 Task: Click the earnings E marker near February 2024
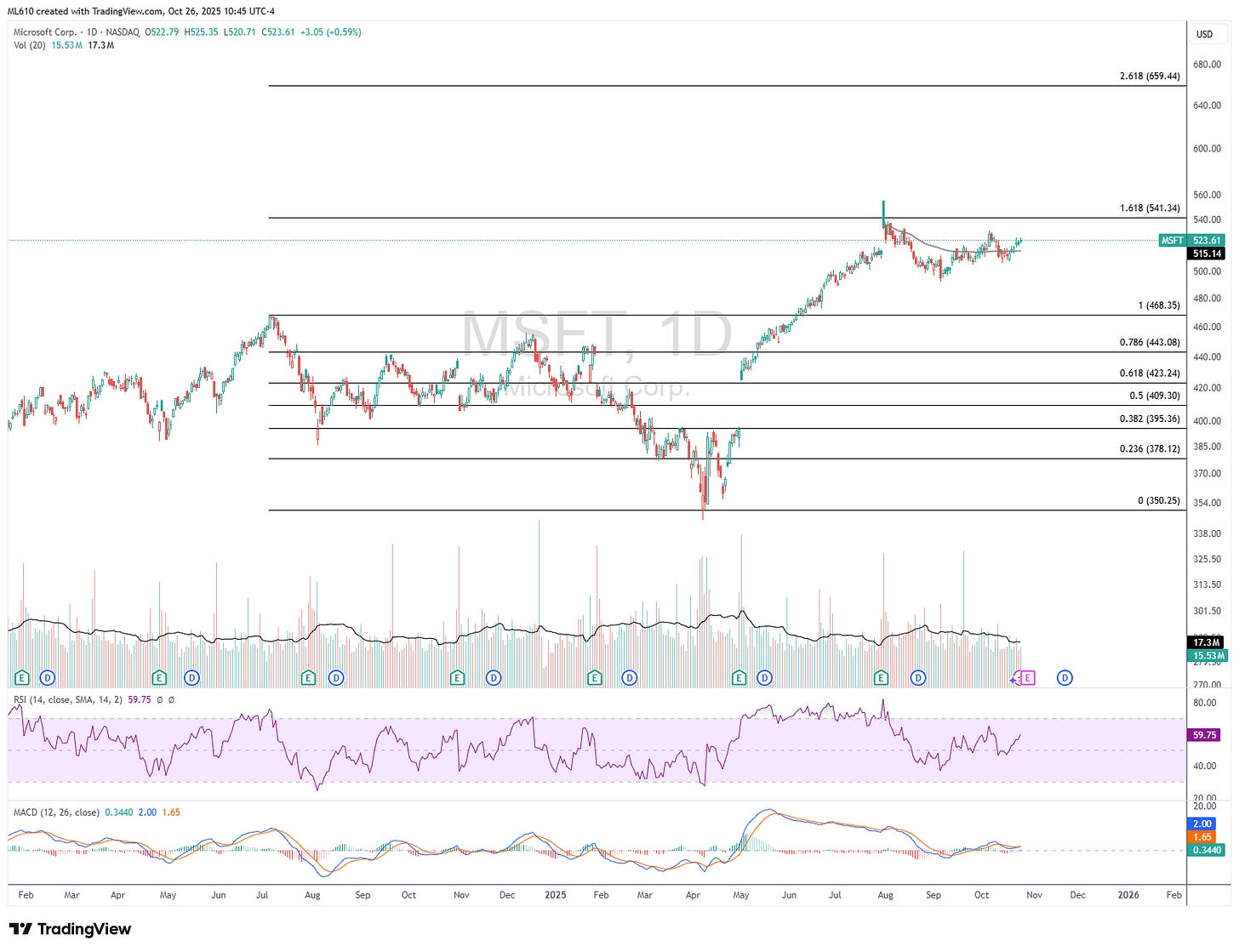coord(22,678)
